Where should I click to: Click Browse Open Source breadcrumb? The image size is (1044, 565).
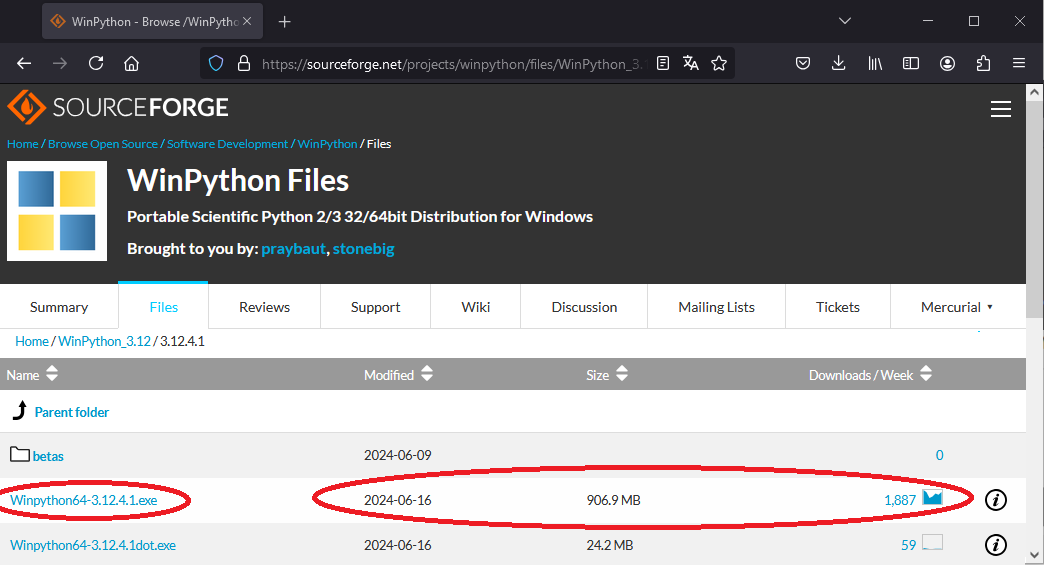[103, 144]
